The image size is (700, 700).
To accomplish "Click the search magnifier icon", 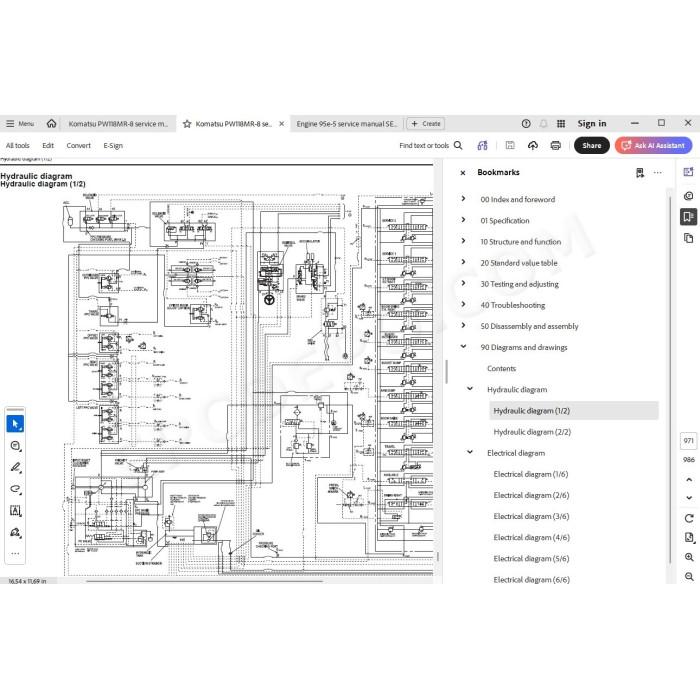I will (458, 145).
